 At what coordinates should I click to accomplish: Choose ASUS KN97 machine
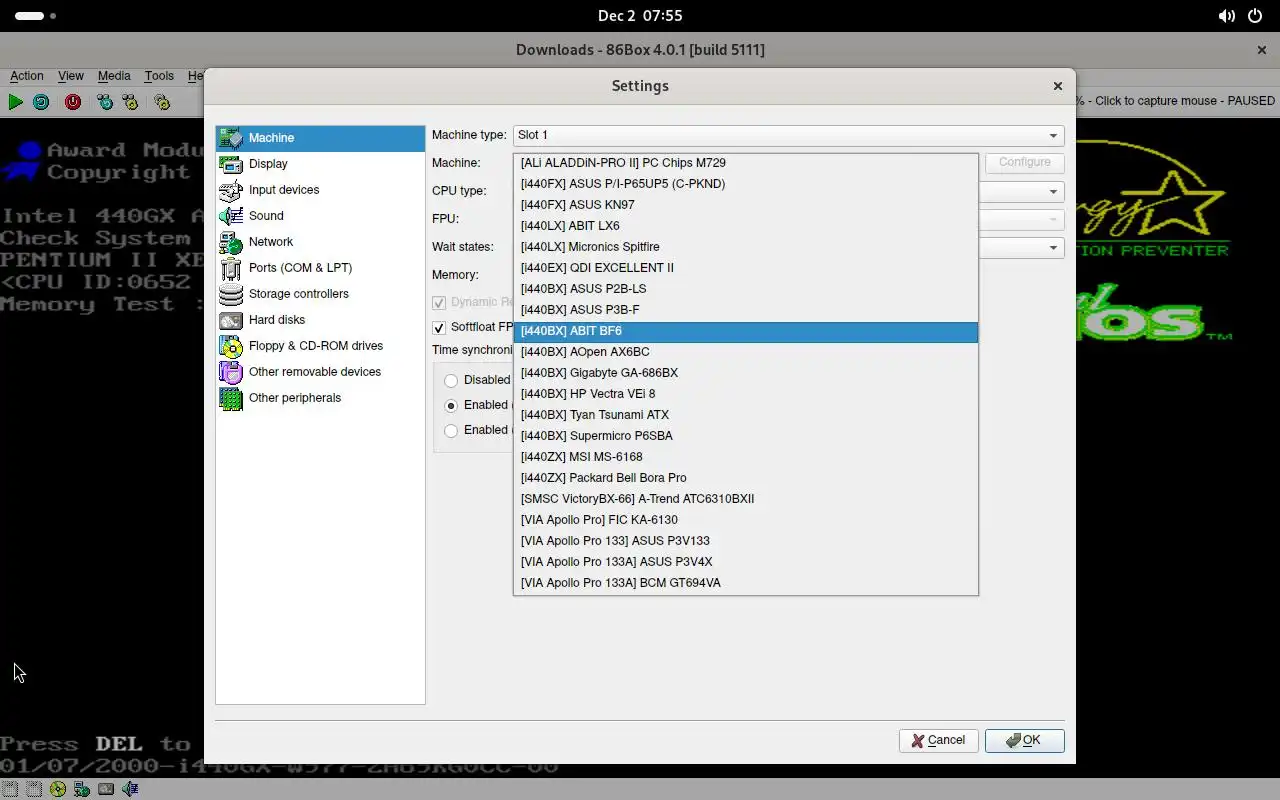(x=746, y=205)
